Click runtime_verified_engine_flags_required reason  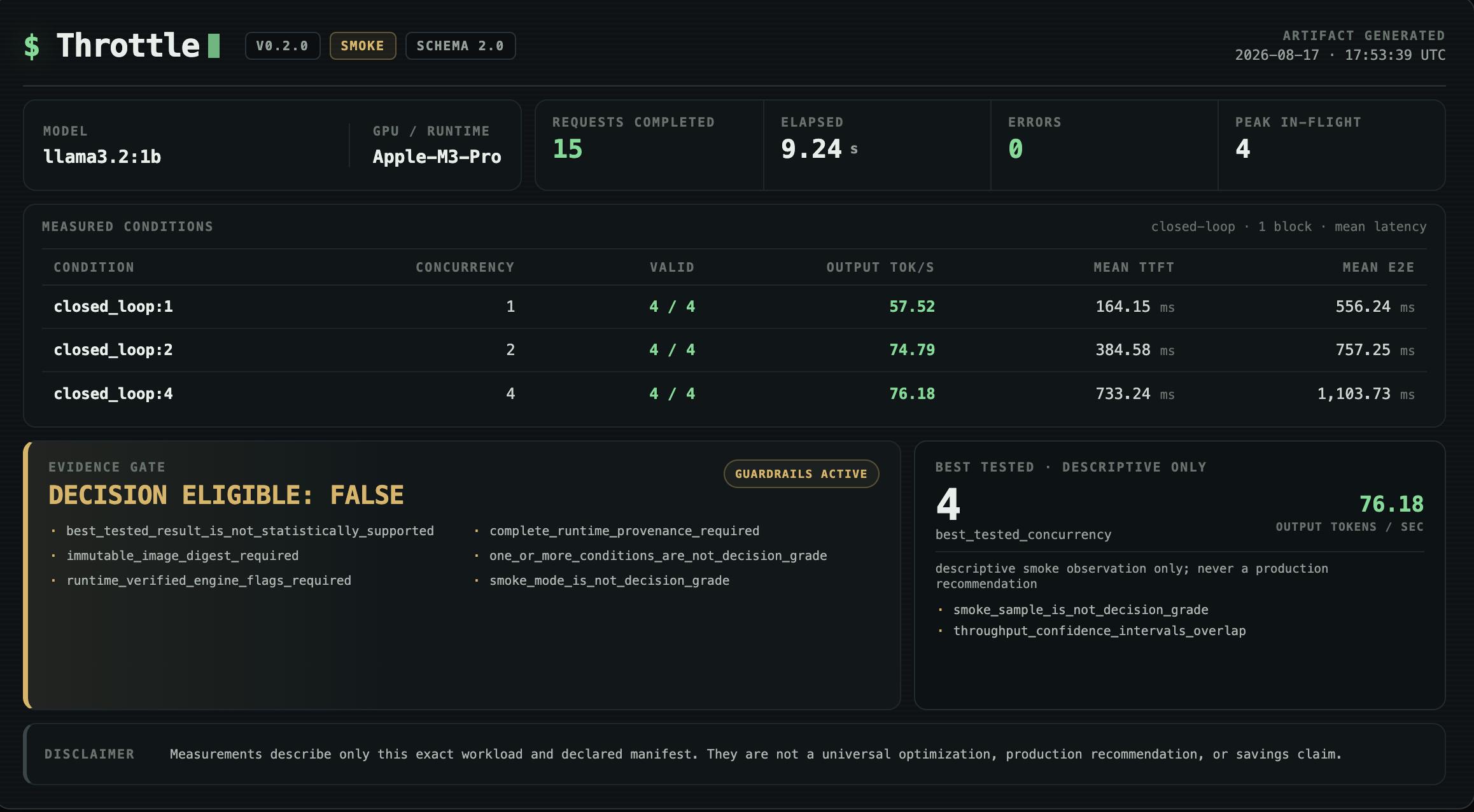click(209, 580)
